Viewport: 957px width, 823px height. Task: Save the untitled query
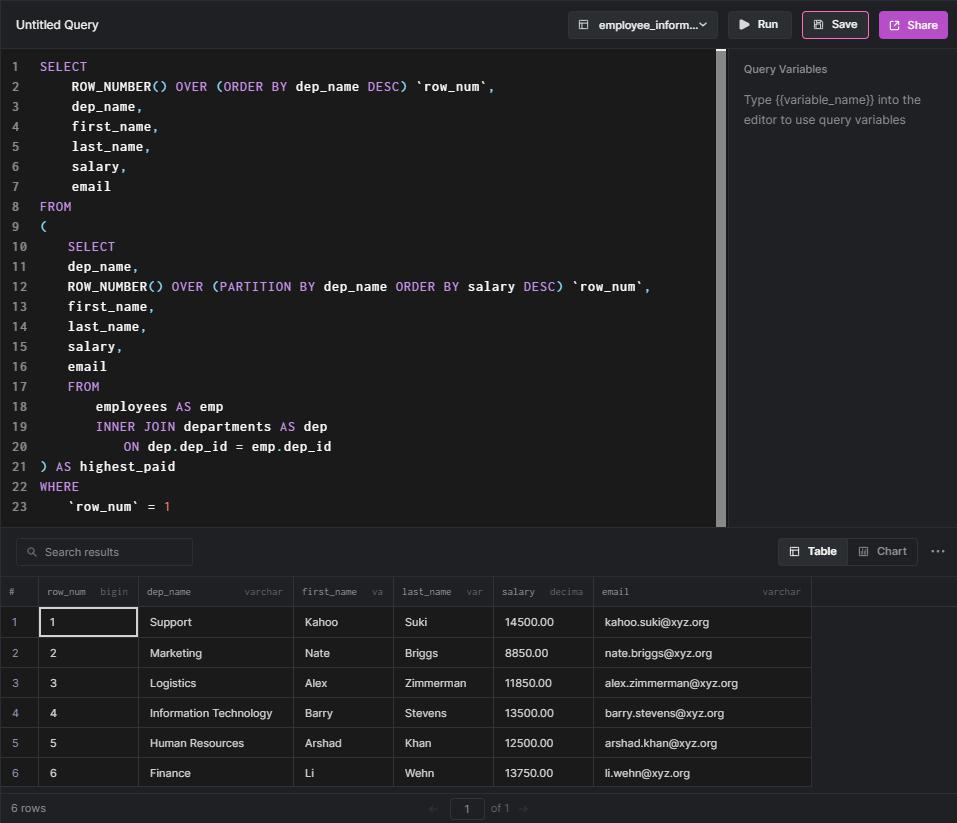point(835,24)
